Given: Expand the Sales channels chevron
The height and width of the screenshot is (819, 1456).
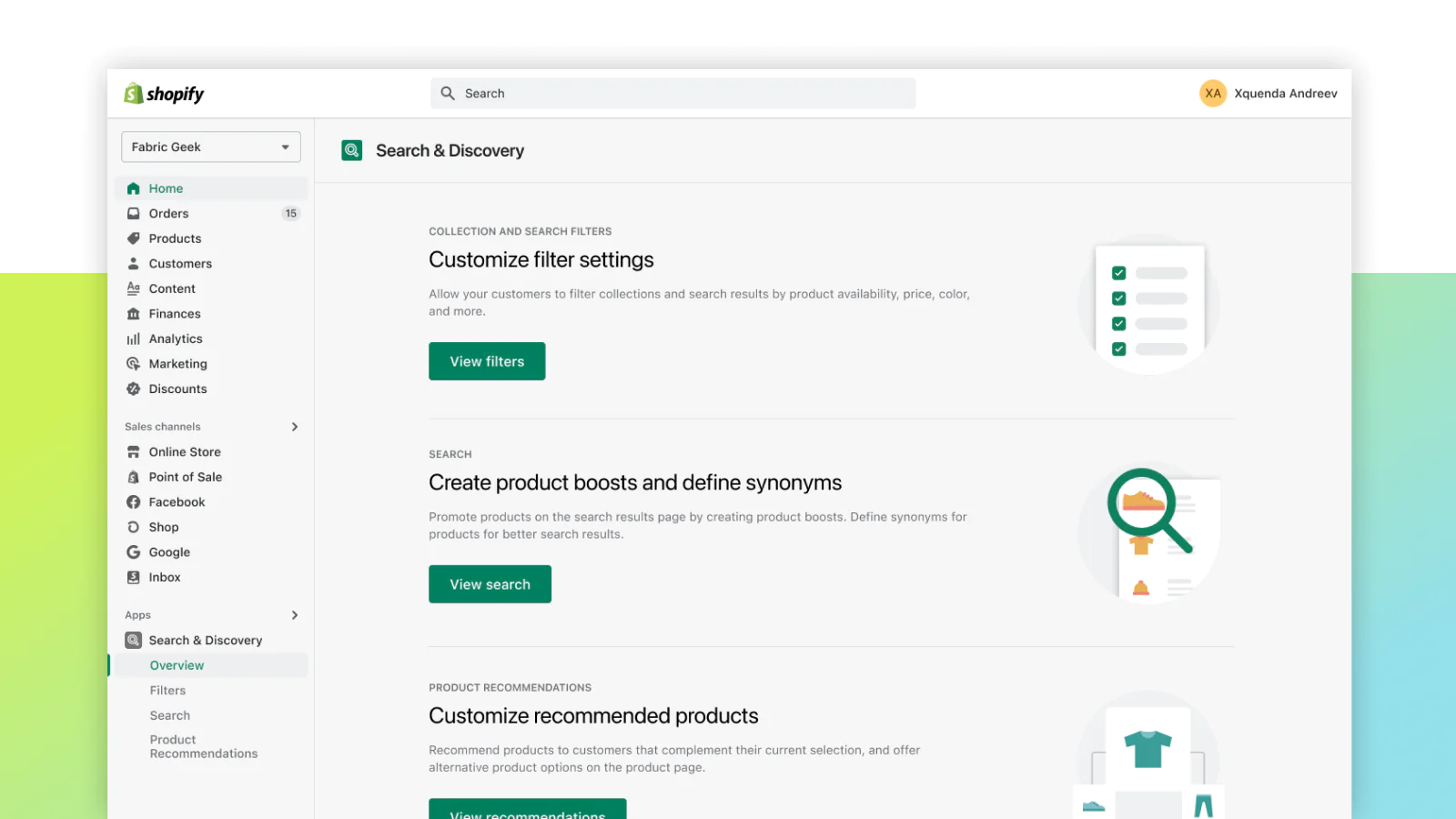Looking at the screenshot, I should tap(295, 426).
